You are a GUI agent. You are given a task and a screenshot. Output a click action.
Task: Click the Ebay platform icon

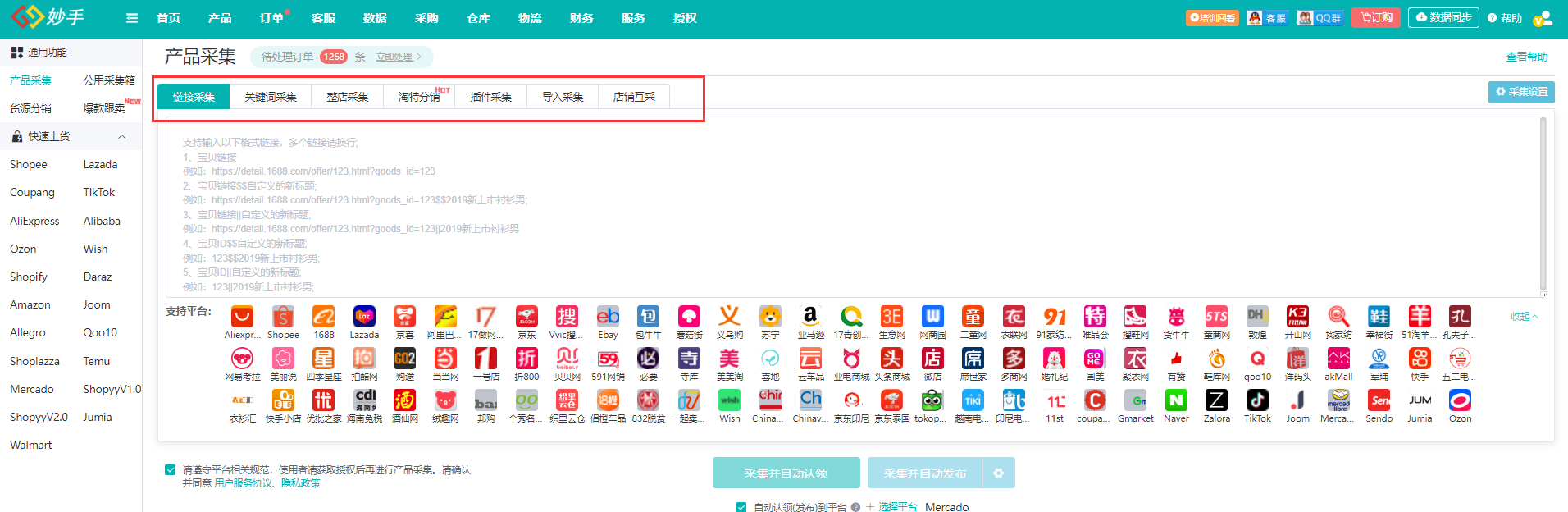[608, 317]
